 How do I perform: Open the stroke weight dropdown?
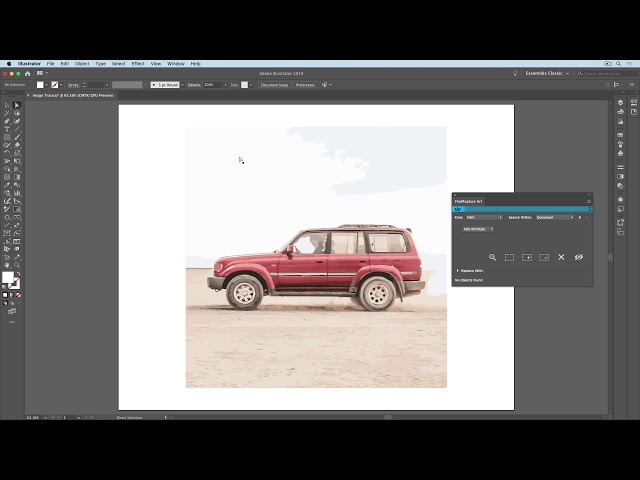(107, 85)
